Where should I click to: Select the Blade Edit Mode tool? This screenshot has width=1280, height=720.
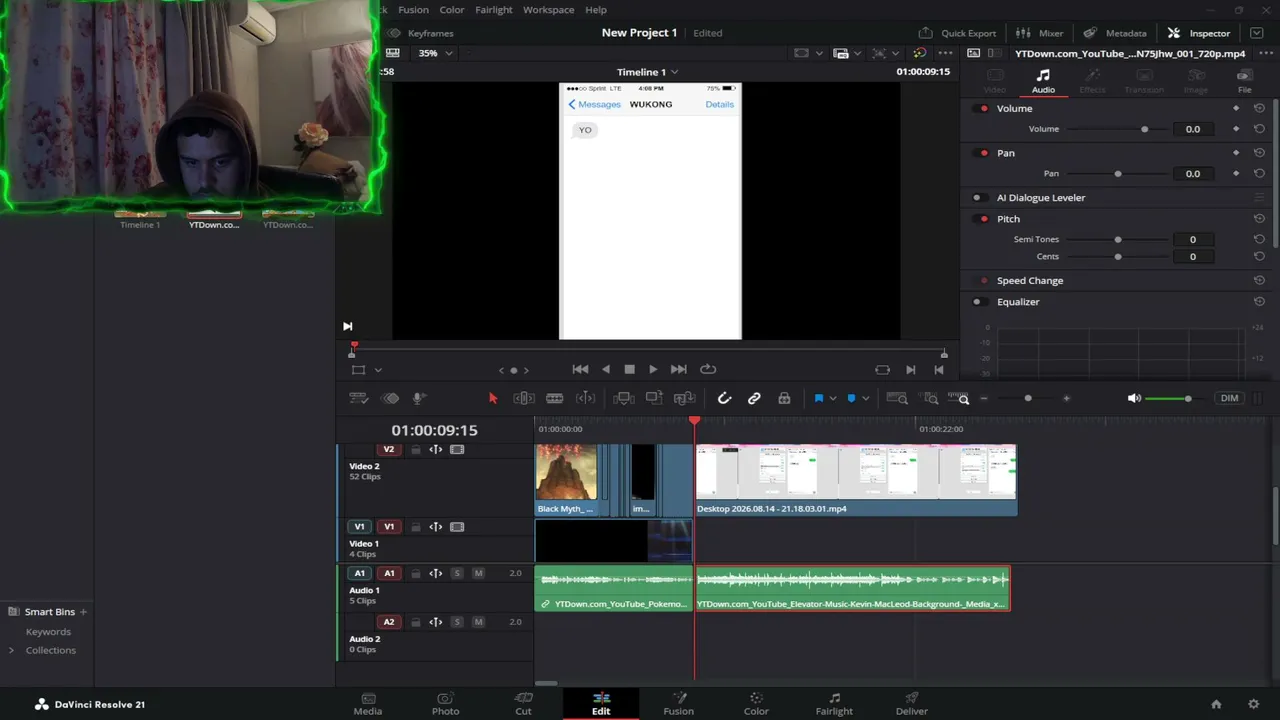click(x=585, y=398)
